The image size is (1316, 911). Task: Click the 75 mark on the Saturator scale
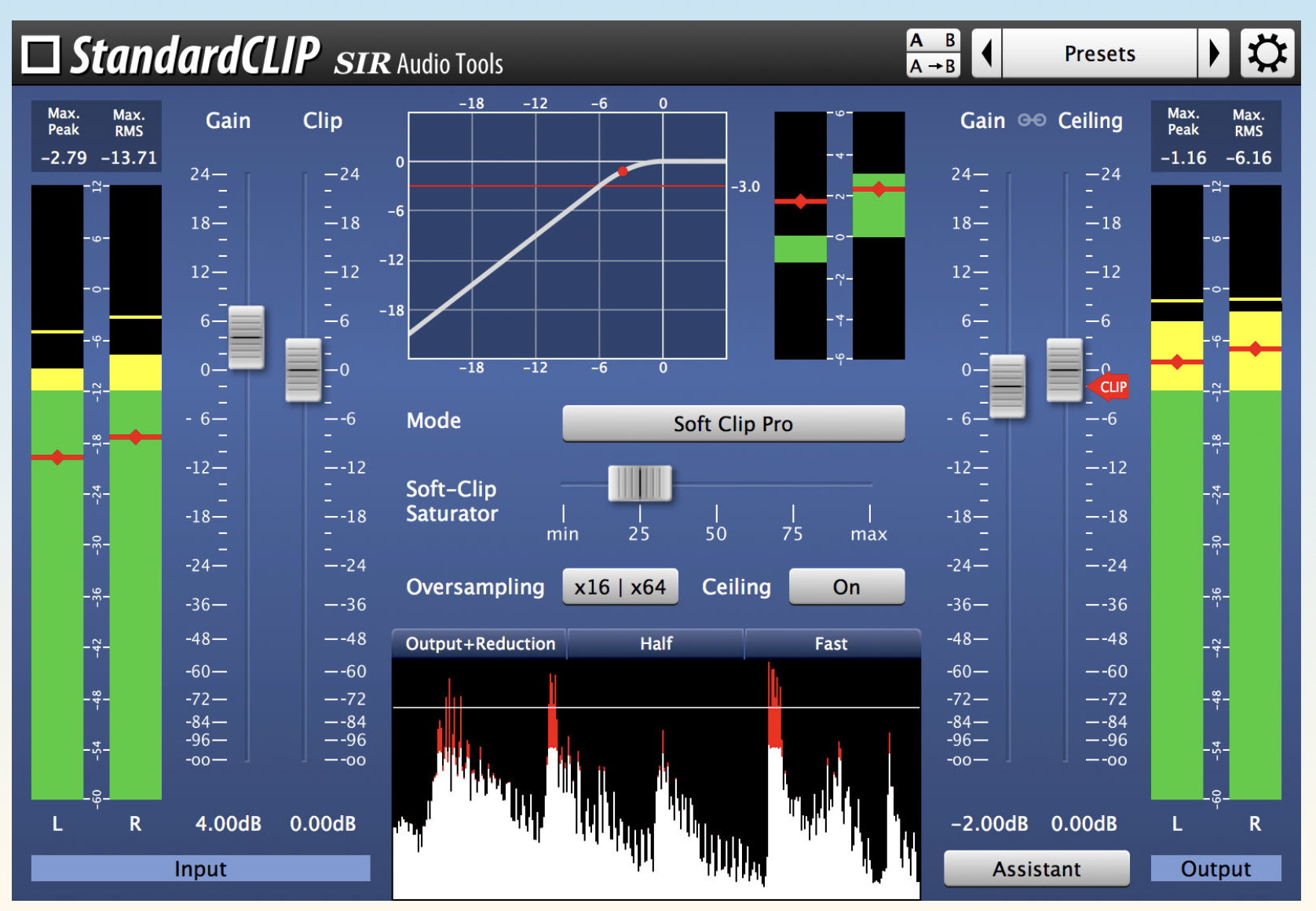(x=792, y=533)
